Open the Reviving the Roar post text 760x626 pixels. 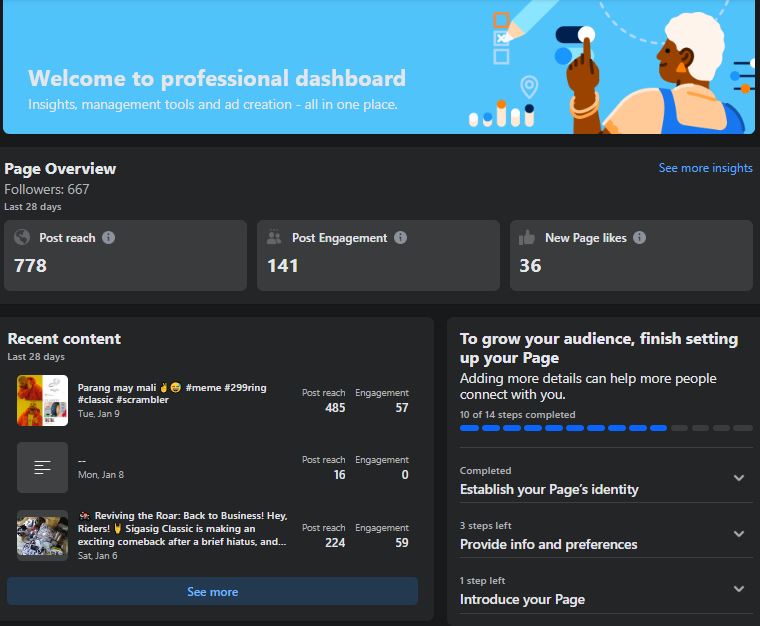tap(183, 529)
